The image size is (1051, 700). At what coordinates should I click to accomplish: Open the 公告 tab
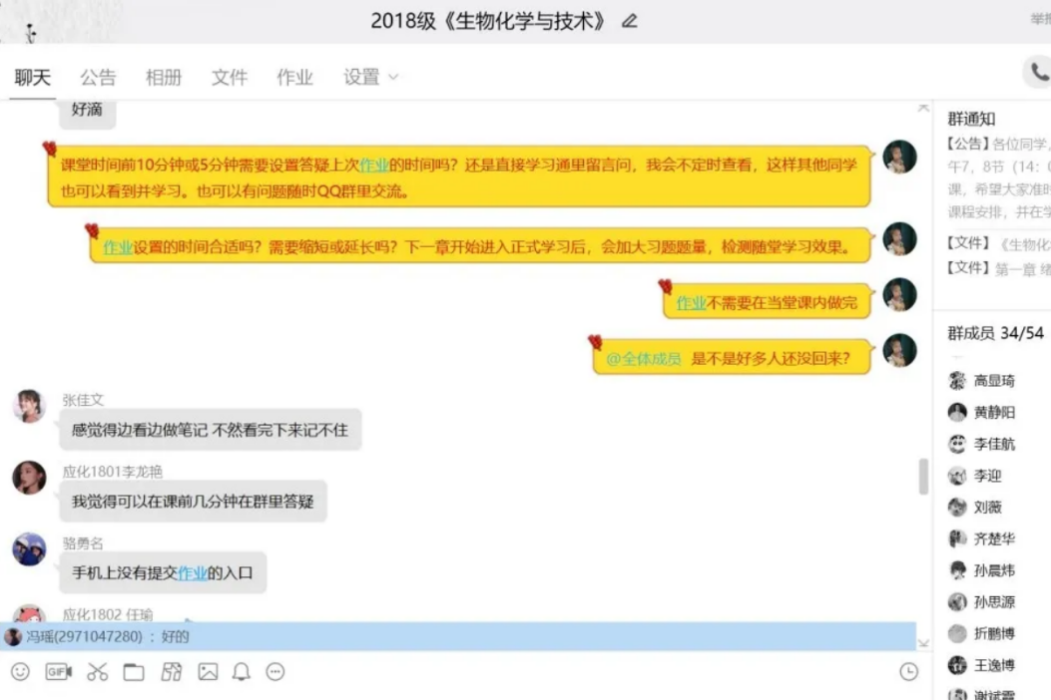(98, 77)
